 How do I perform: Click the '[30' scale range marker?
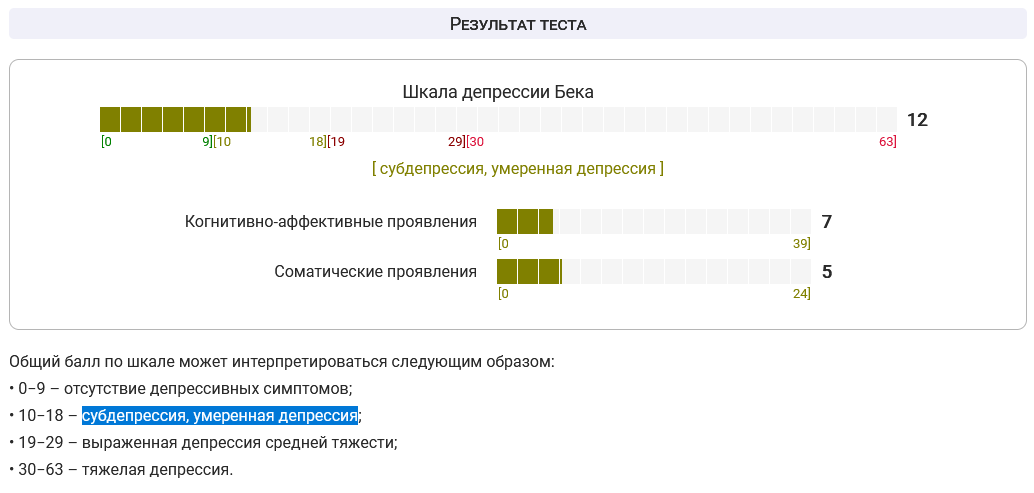[475, 142]
